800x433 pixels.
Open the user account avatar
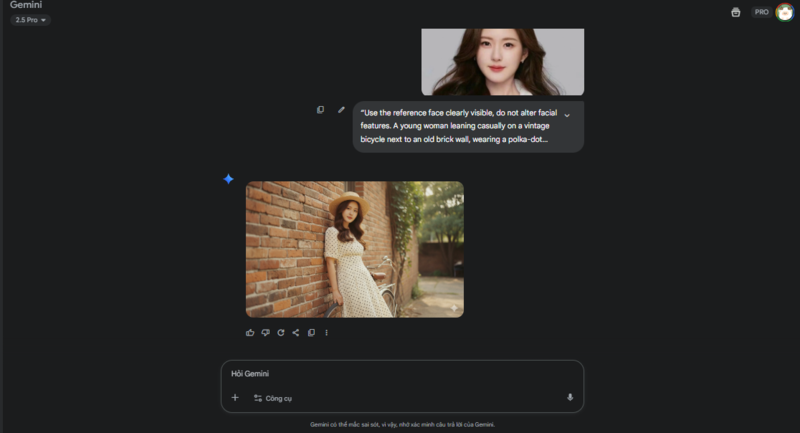click(785, 12)
